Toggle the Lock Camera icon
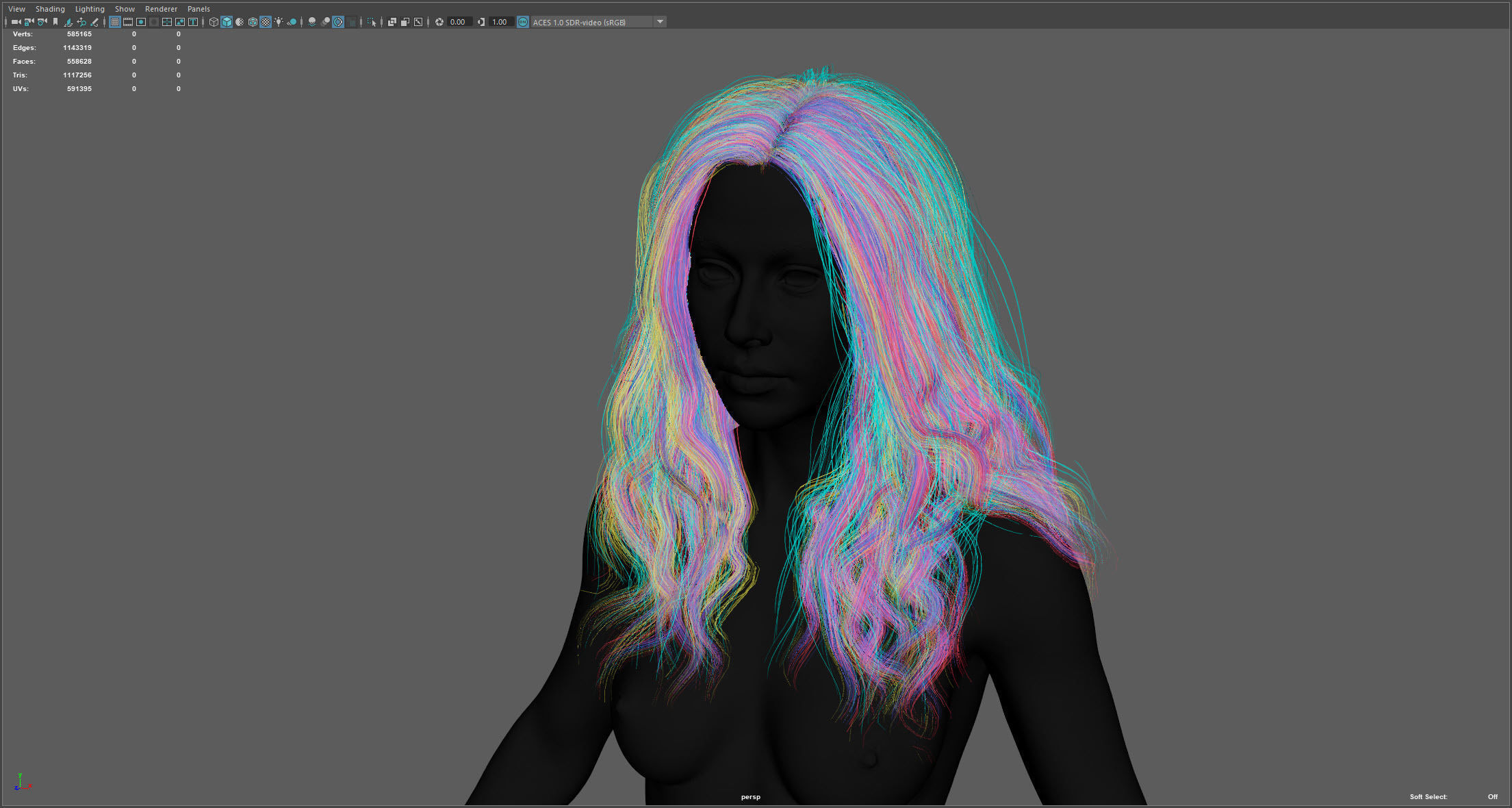Viewport: 1512px width, 808px height. click(29, 22)
